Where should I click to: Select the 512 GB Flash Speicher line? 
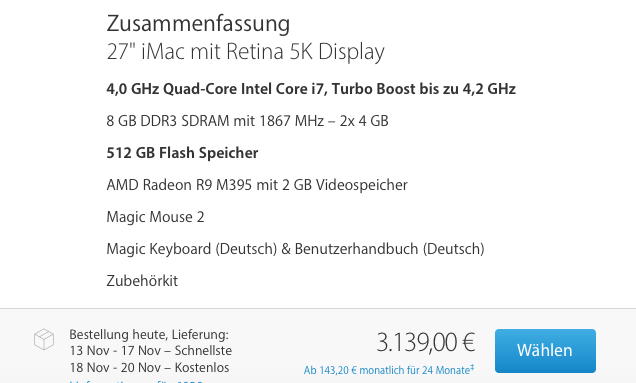point(182,153)
